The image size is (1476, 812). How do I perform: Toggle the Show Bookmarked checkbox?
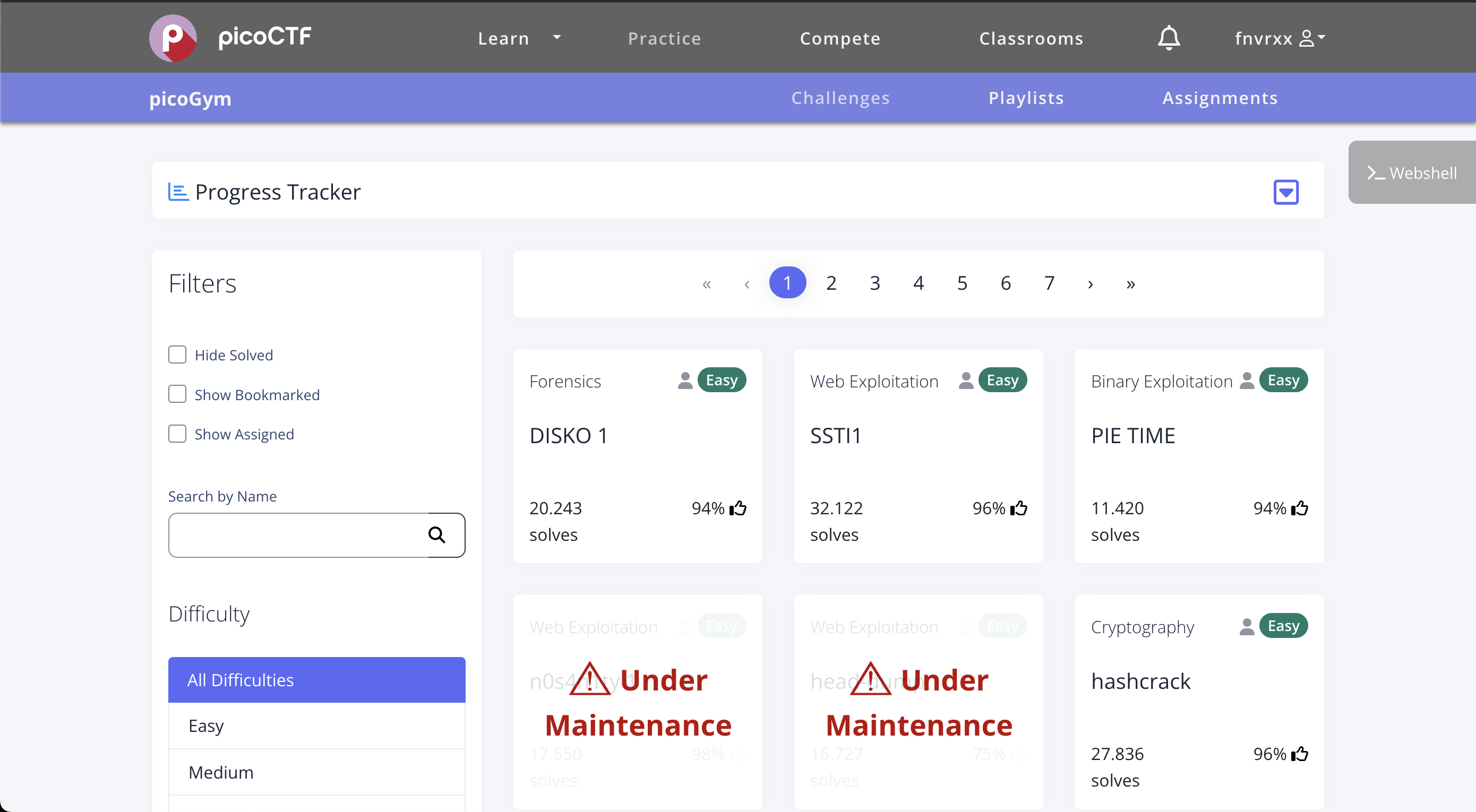tap(177, 394)
